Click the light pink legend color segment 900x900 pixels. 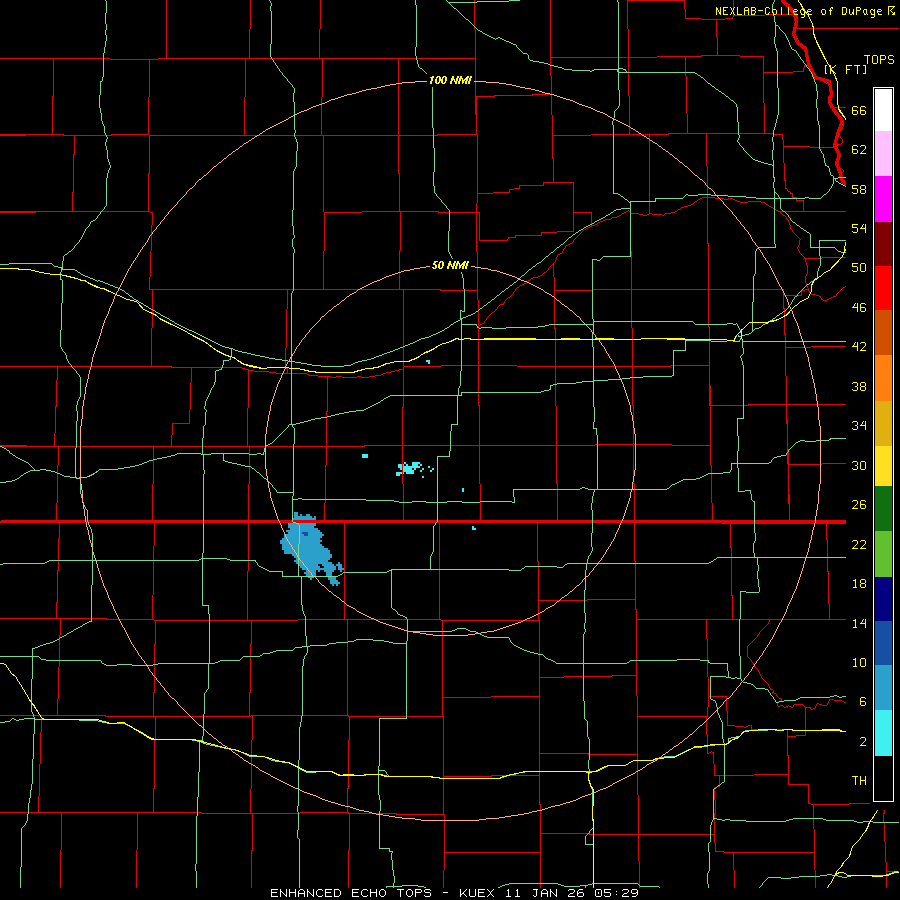pos(883,154)
